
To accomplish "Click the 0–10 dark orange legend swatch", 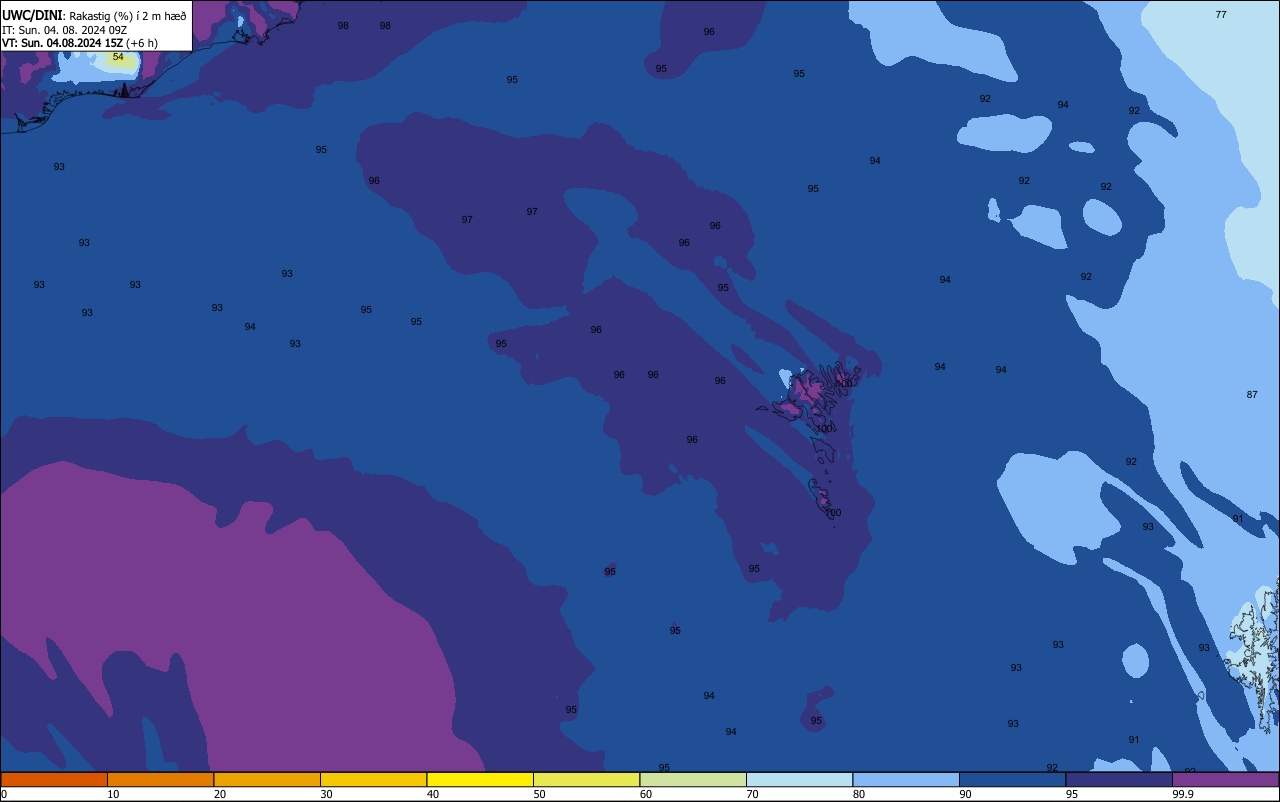I will [x=54, y=779].
